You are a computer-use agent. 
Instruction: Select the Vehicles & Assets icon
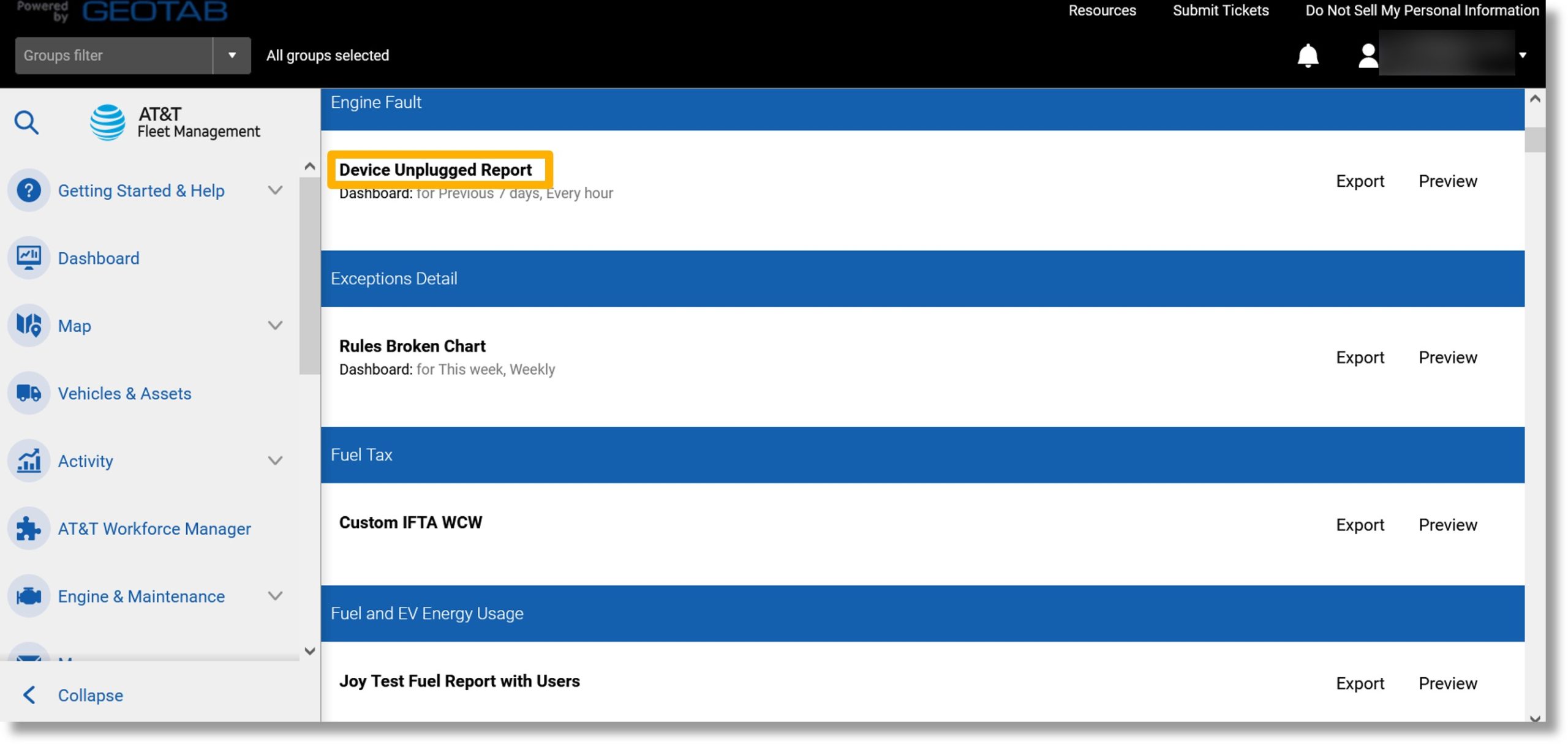pos(29,393)
